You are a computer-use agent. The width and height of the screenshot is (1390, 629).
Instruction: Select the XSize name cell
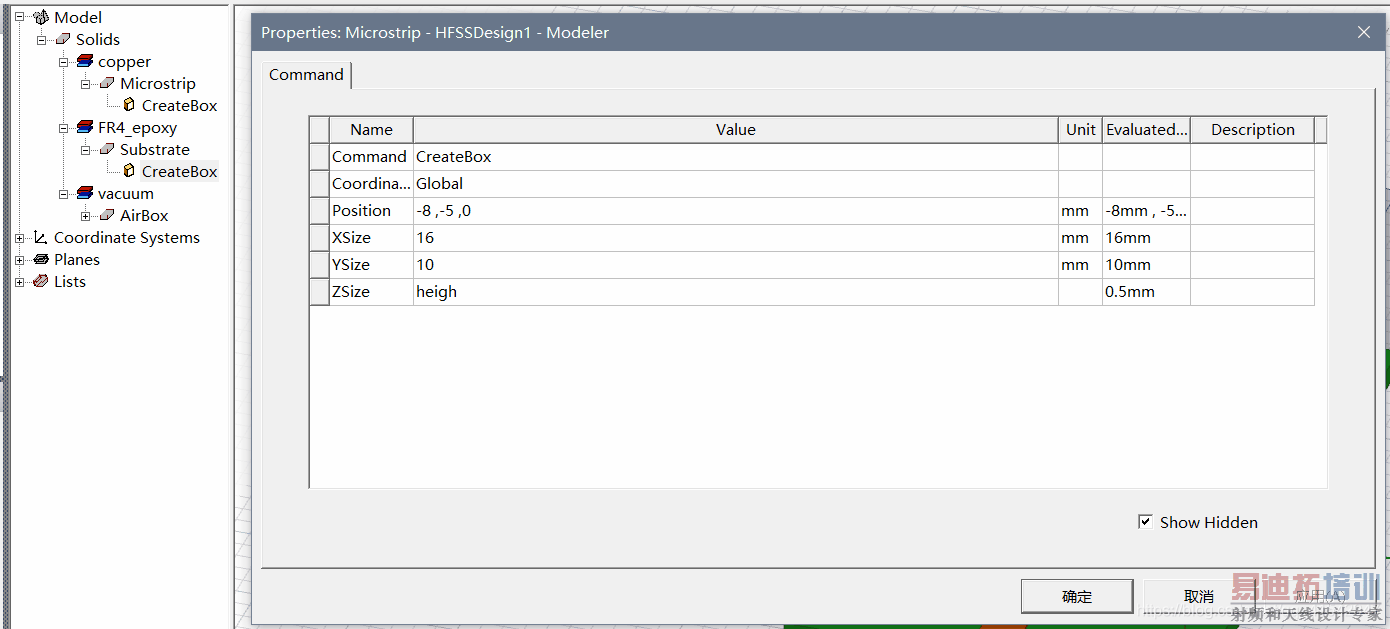click(x=371, y=238)
